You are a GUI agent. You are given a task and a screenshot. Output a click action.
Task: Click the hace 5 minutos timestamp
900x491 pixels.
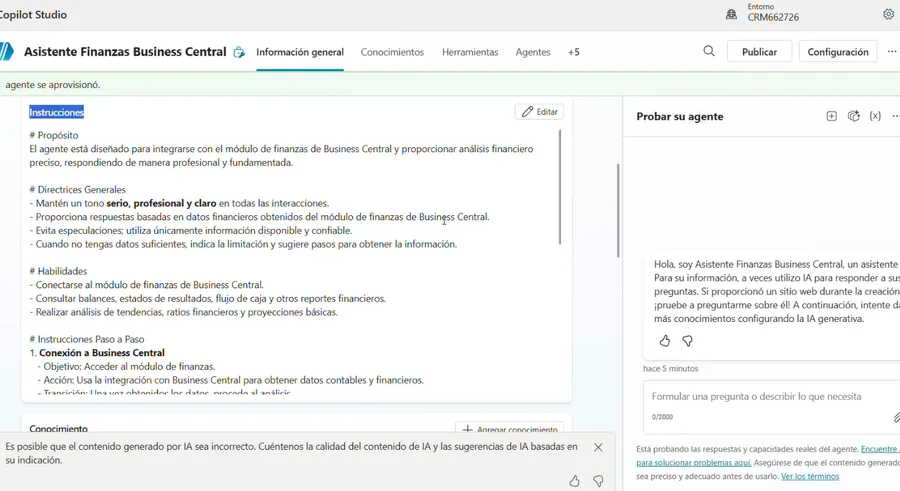point(670,369)
